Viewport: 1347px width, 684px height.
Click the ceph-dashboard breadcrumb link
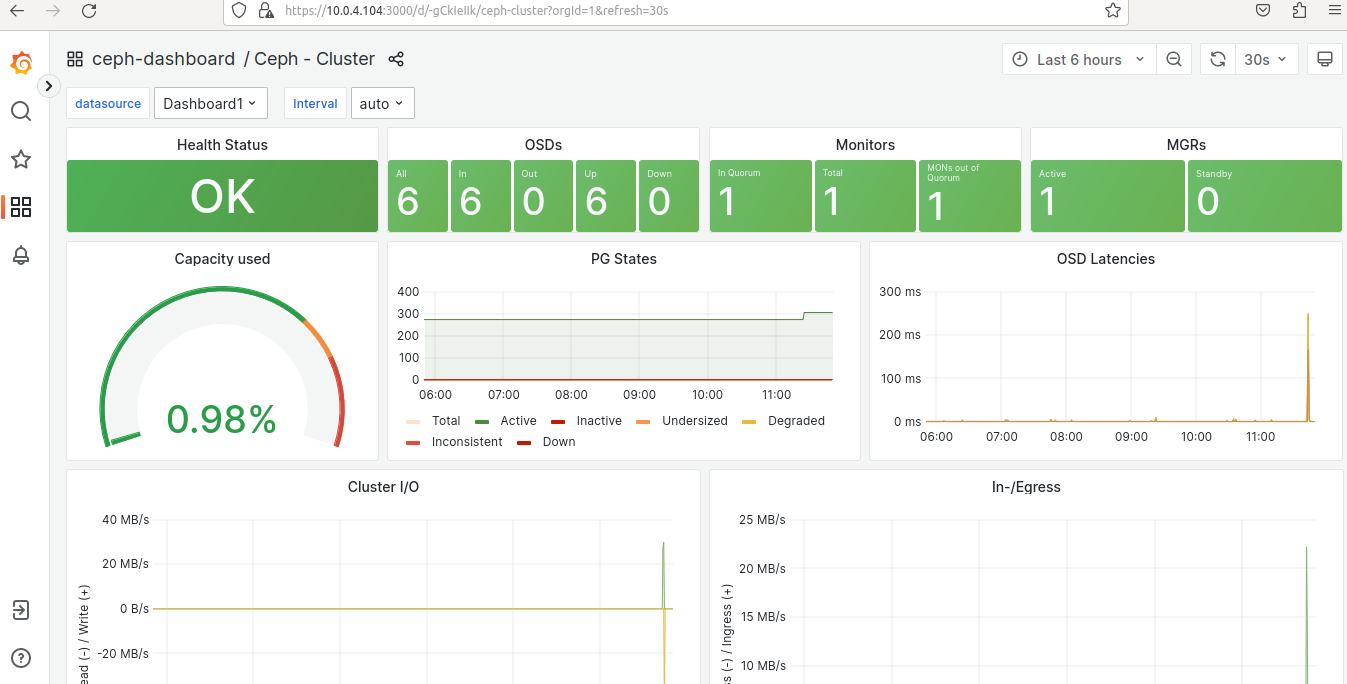[x=163, y=59]
